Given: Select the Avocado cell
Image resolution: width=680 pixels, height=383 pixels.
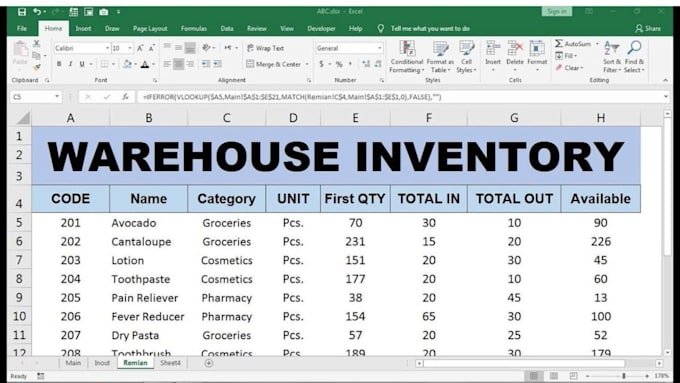Looking at the screenshot, I should coord(148,223).
